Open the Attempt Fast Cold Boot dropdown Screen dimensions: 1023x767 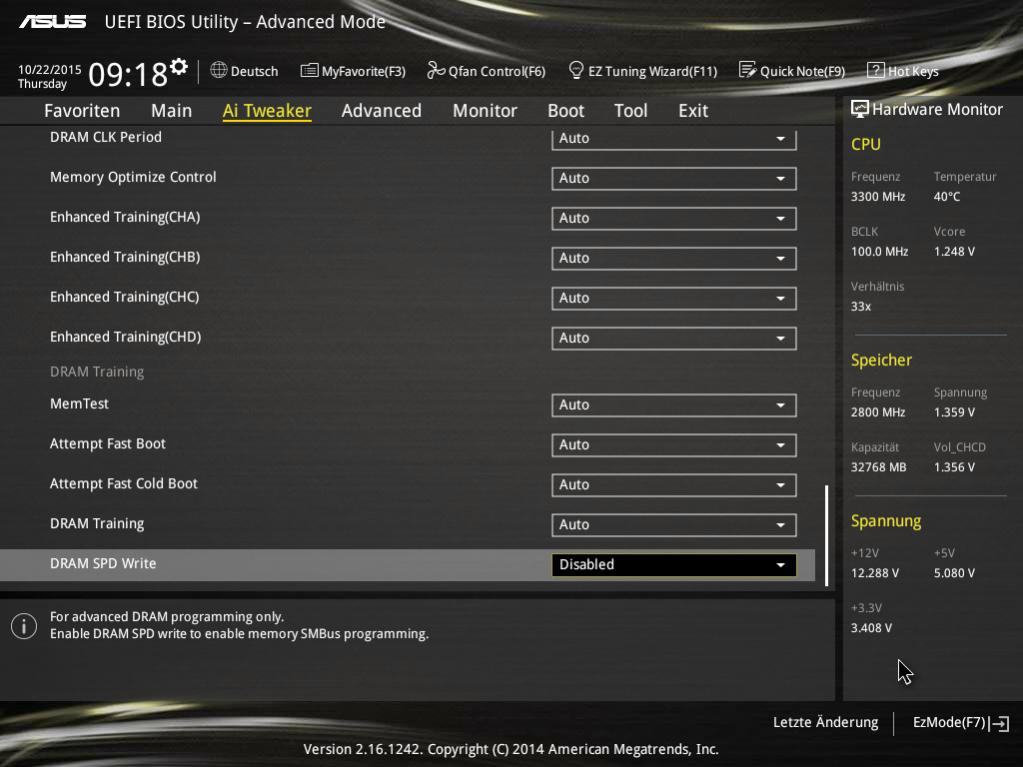coord(673,485)
